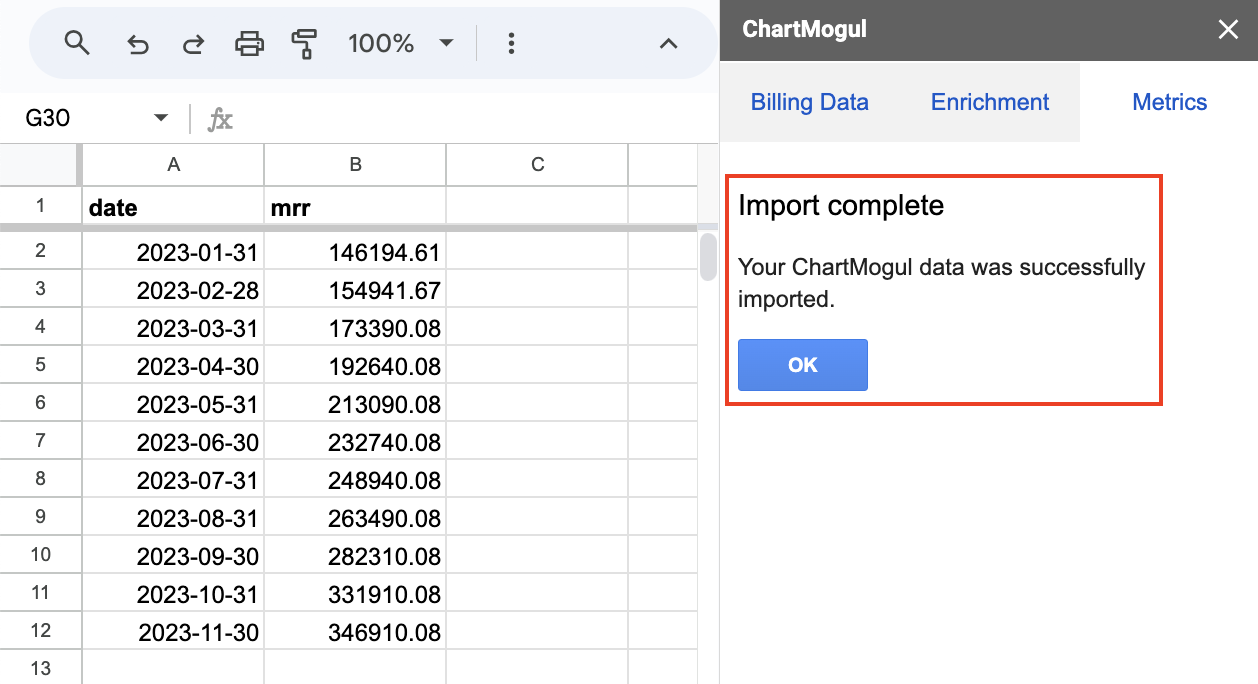Select cell with date 2023-09-30

tap(173, 556)
